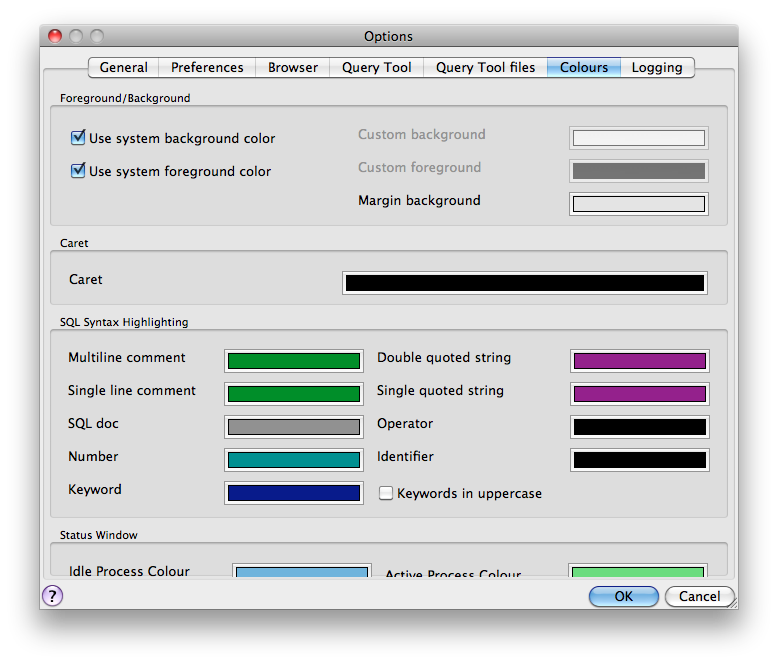This screenshot has height=664, width=778.
Task: Open the Query Tool files tab
Action: point(485,68)
